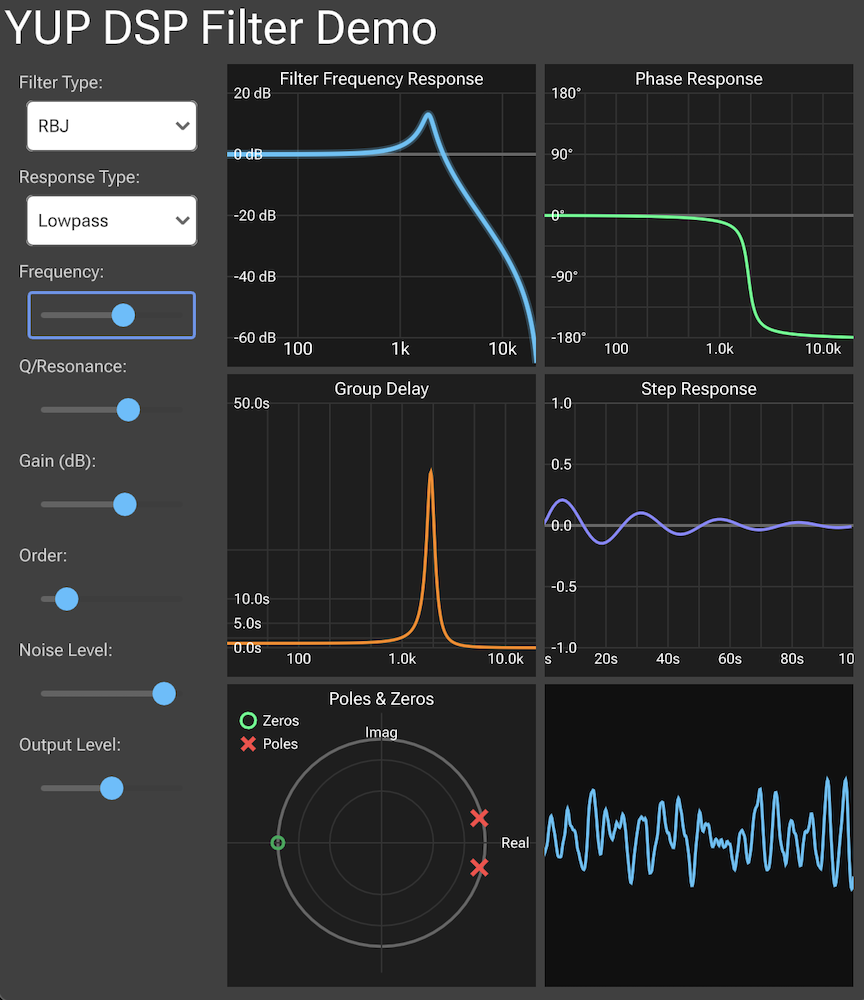Click the resonance peak of frequency response curve
864x1000 pixels.
pyautogui.click(x=428, y=115)
